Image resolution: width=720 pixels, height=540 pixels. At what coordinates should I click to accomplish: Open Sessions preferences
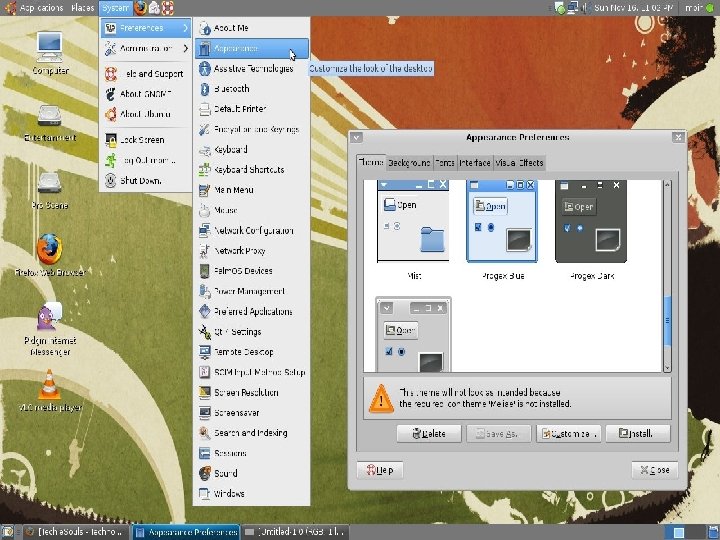(252, 453)
